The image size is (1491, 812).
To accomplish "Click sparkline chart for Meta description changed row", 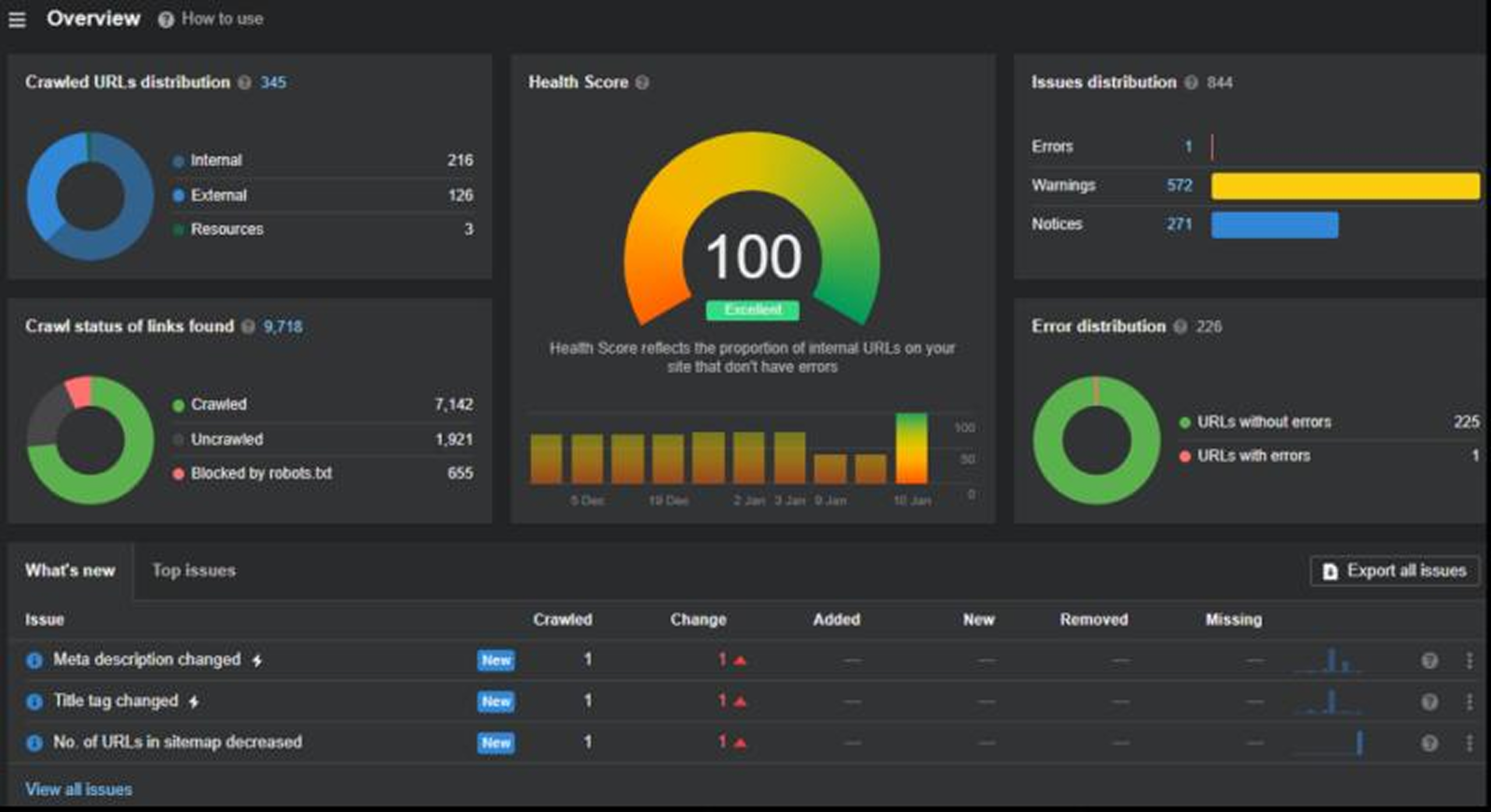I will point(1329,661).
